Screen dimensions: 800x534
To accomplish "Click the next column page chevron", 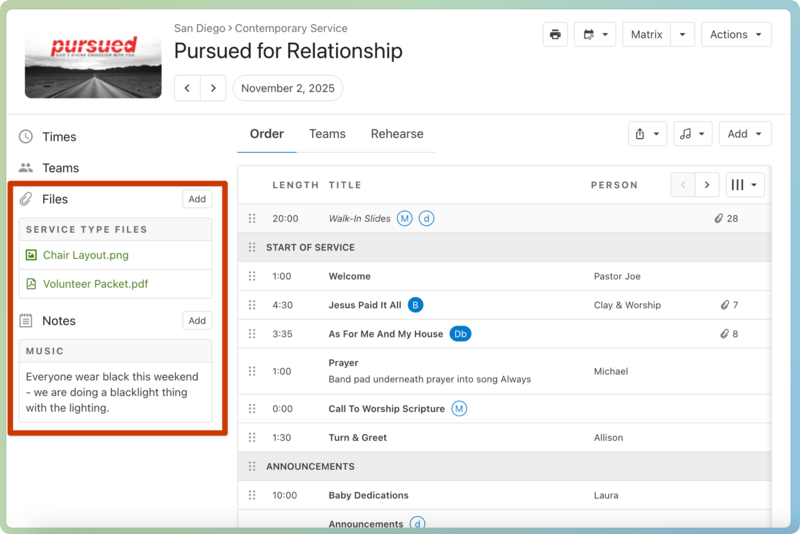I will [x=707, y=185].
